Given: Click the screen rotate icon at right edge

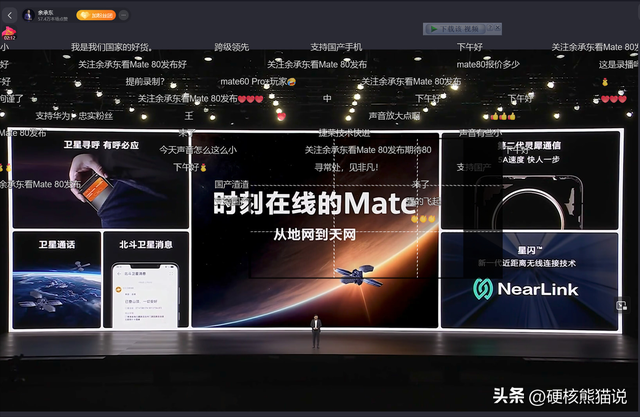Looking at the screenshot, I should (x=621, y=305).
